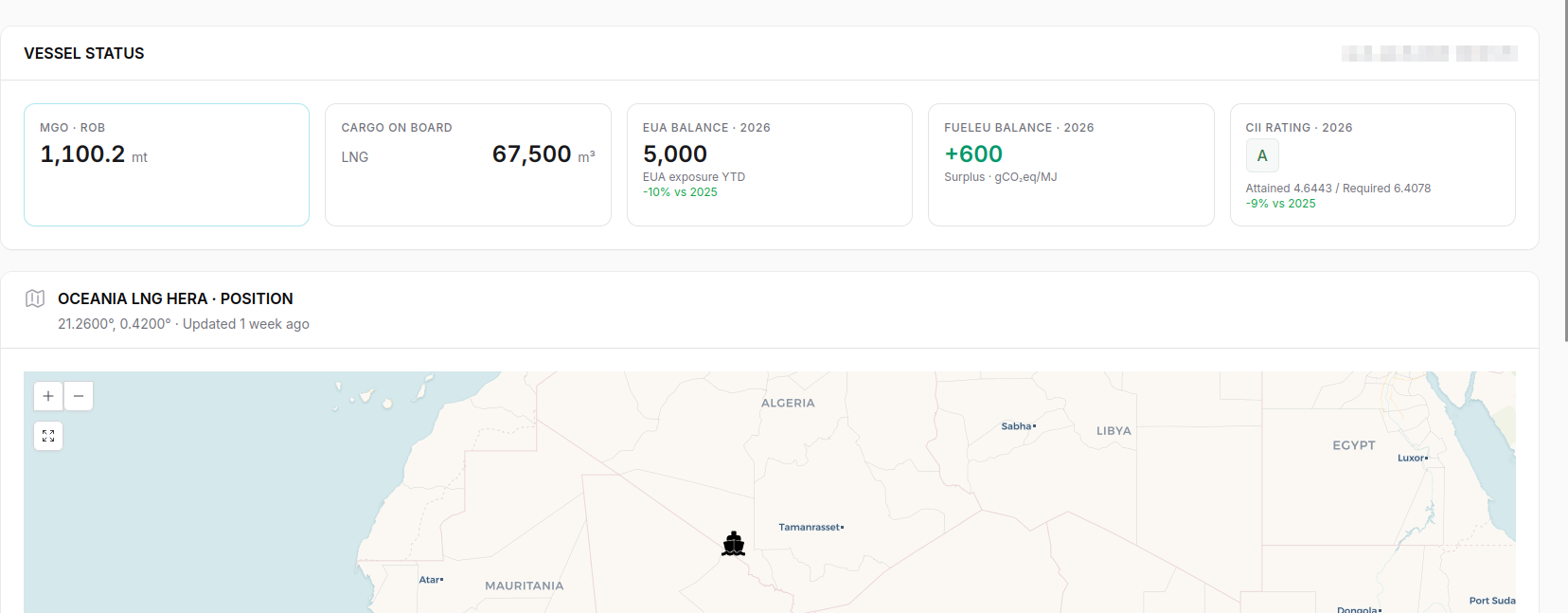Open the EUA Balance 2026 card

point(770,165)
